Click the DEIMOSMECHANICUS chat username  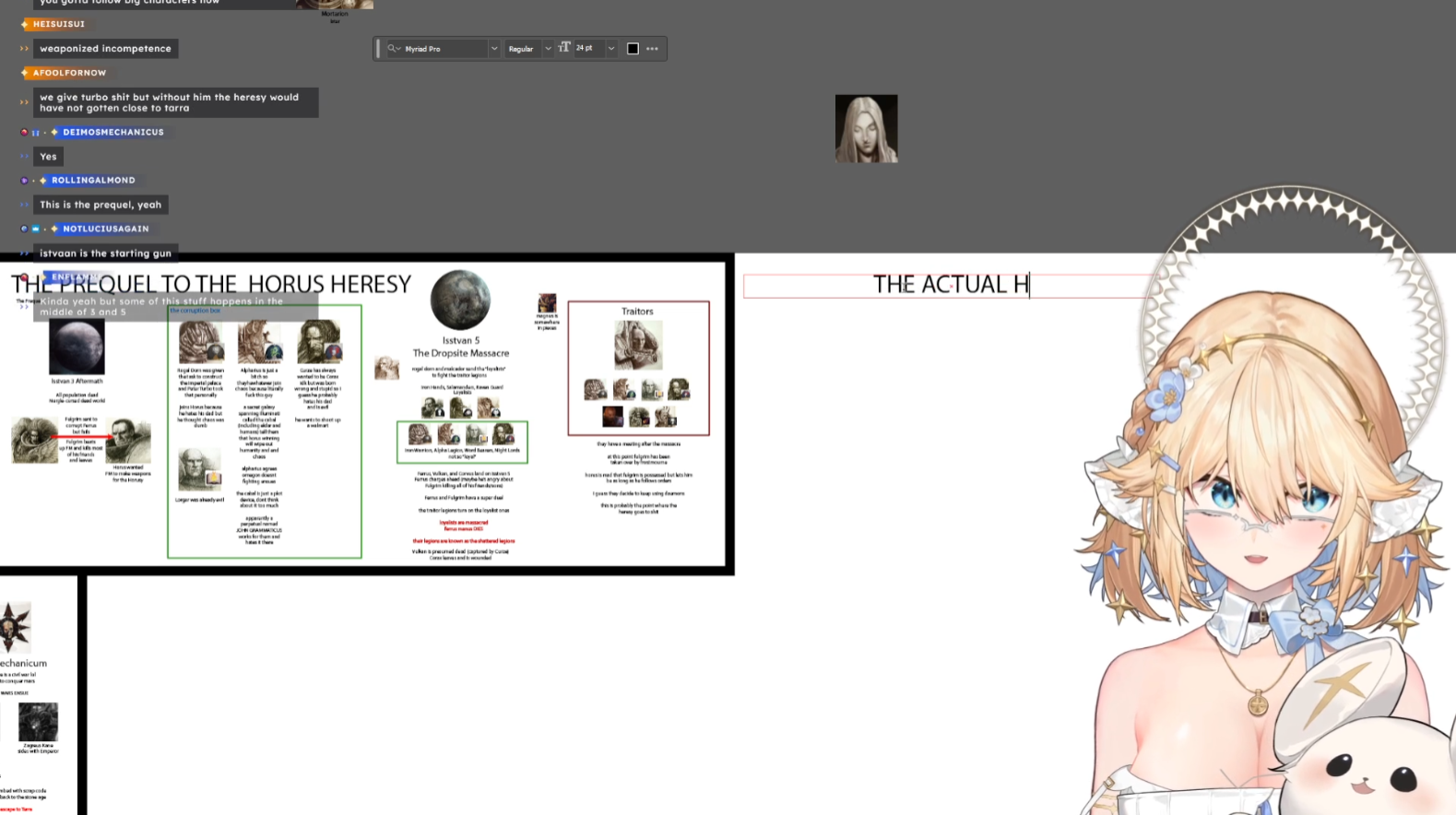(112, 132)
